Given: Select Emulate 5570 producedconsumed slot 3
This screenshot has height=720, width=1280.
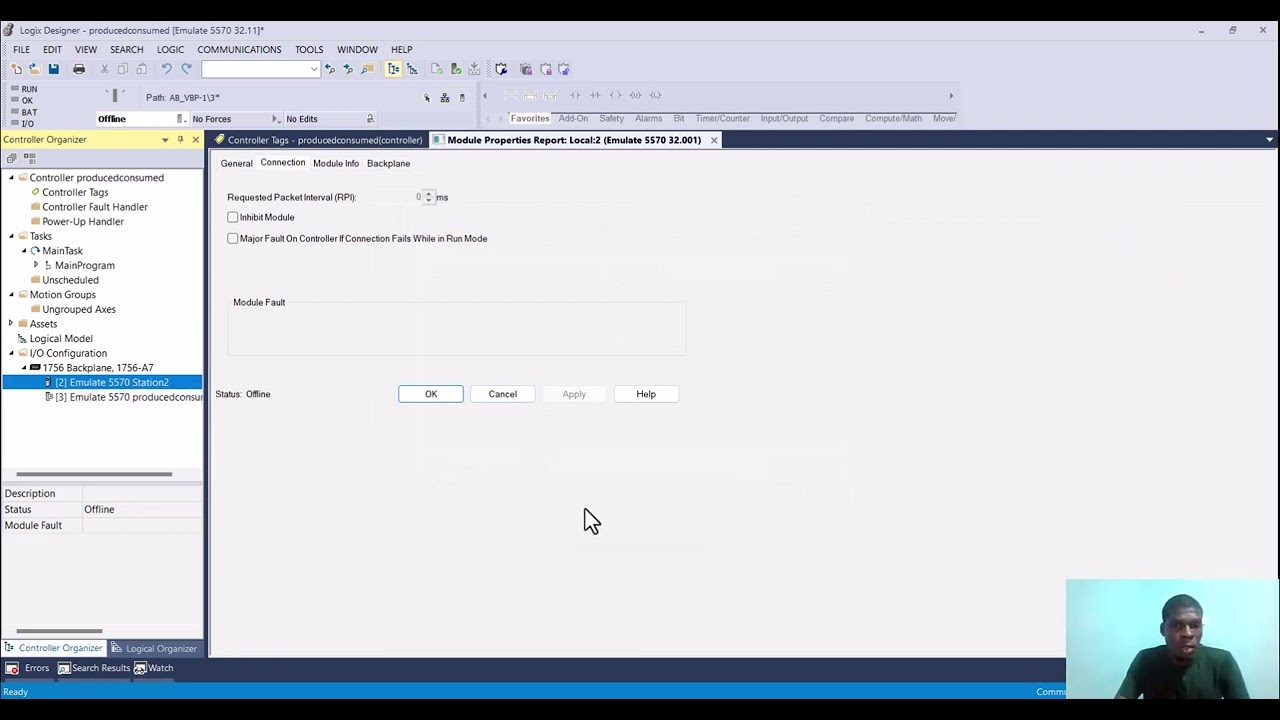Looking at the screenshot, I should click(124, 397).
